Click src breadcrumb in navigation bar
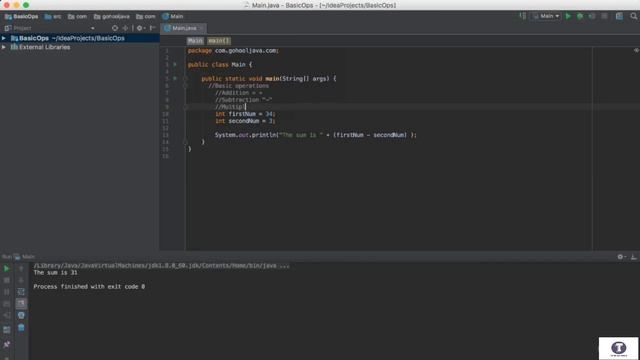Image resolution: width=640 pixels, height=360 pixels. [x=53, y=17]
